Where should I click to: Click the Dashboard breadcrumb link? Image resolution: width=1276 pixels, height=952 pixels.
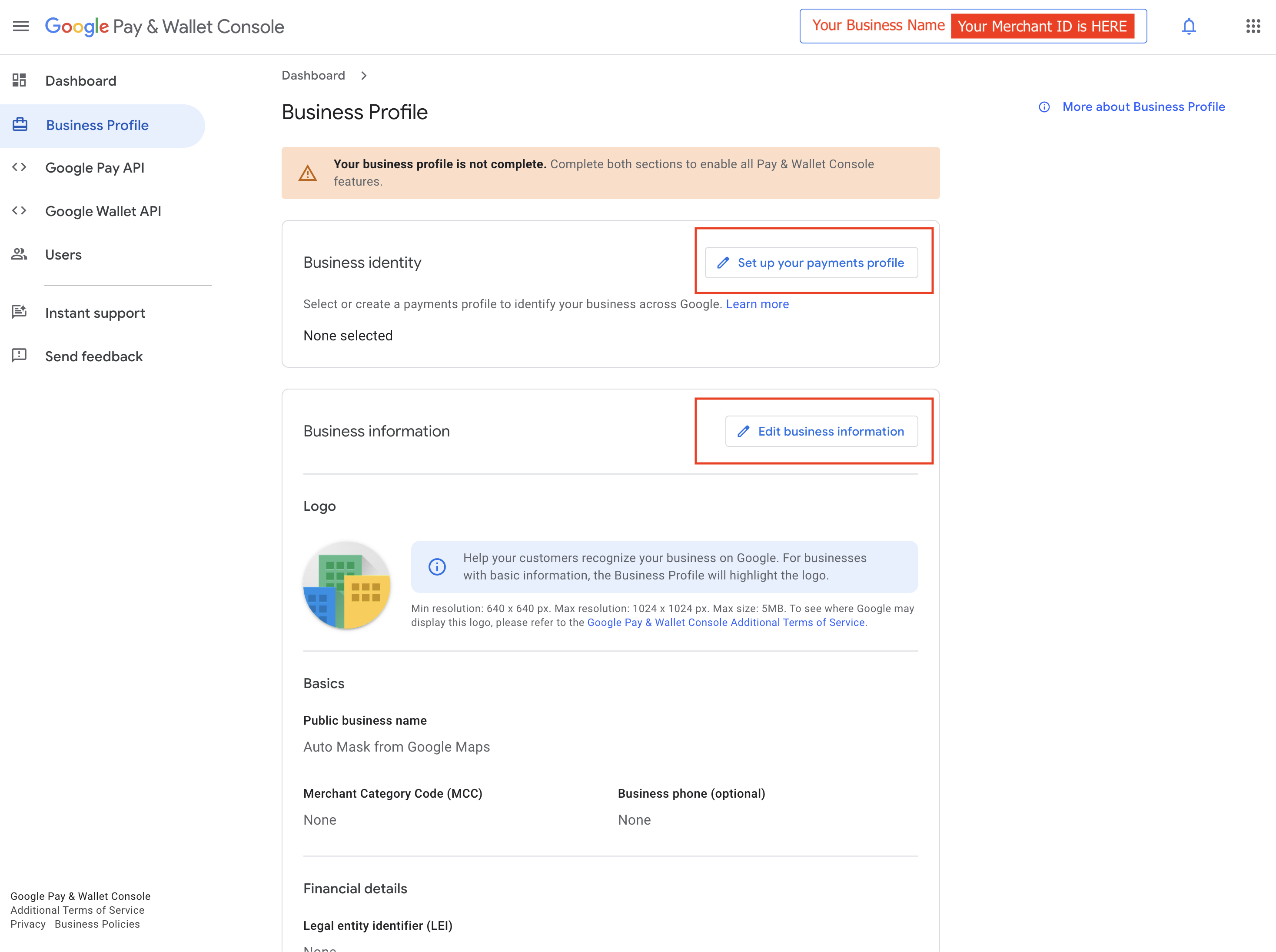tap(313, 76)
